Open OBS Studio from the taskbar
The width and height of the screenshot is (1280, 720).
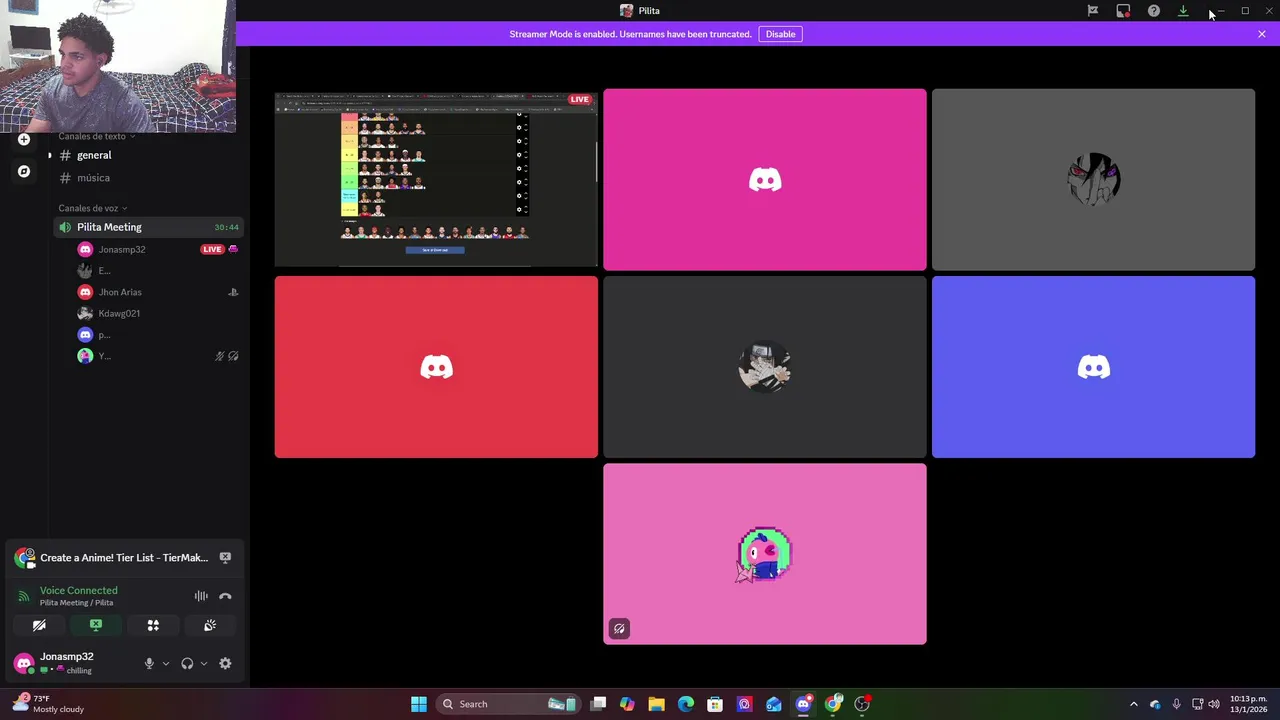pyautogui.click(x=862, y=704)
